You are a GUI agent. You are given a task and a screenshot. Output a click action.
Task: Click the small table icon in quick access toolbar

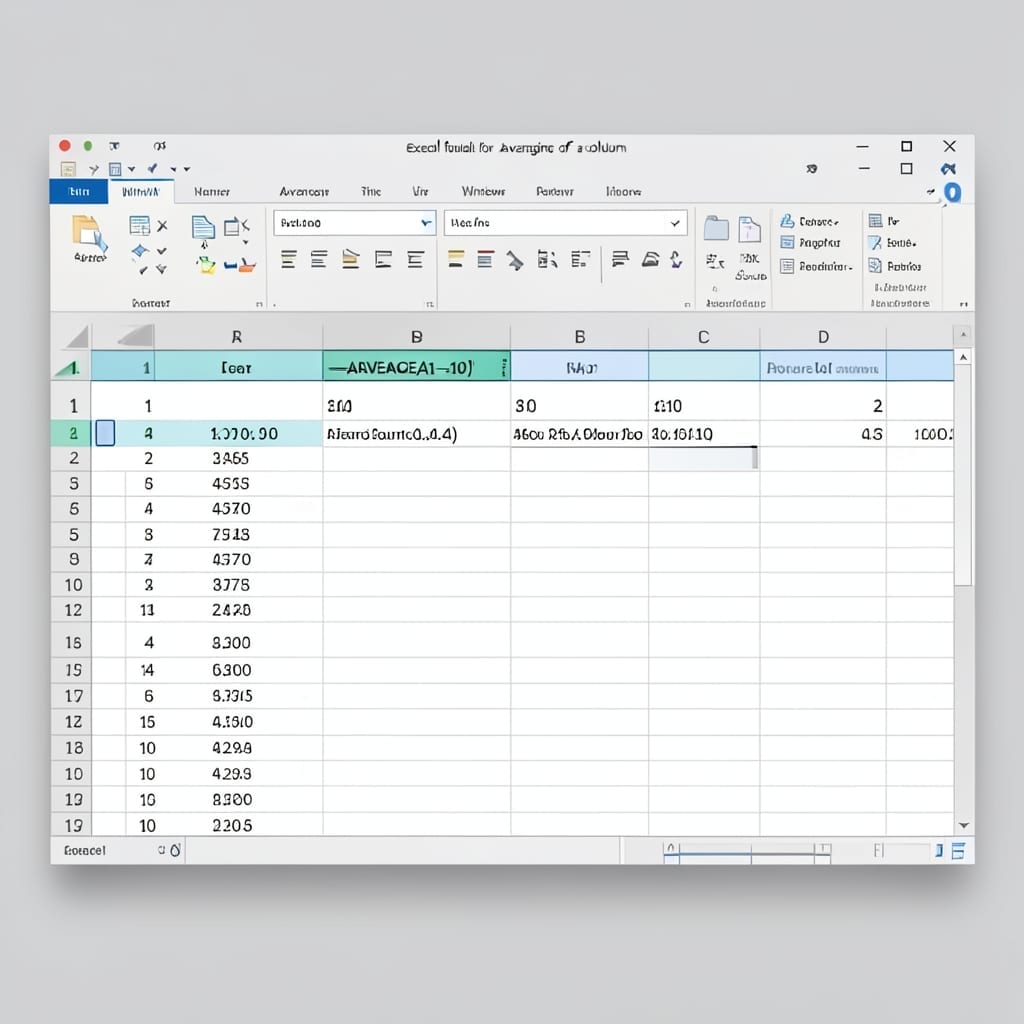115,170
